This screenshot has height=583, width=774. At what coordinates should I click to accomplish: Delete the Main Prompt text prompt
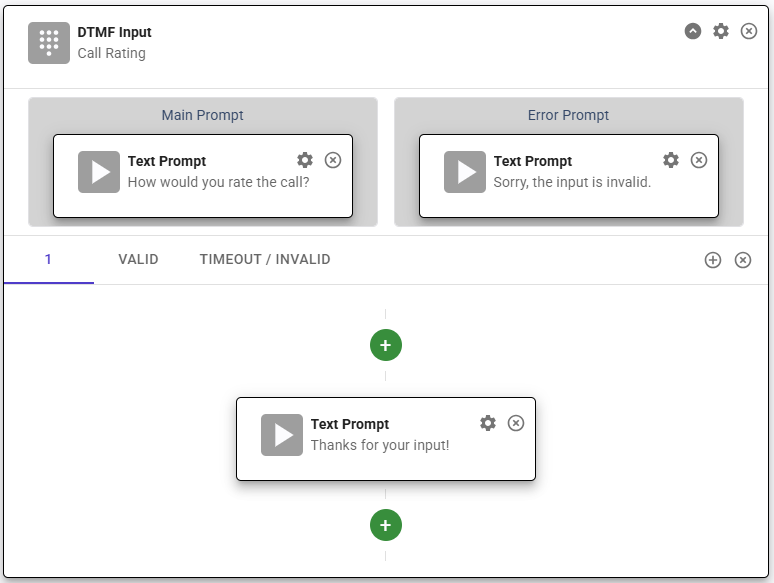tap(333, 160)
